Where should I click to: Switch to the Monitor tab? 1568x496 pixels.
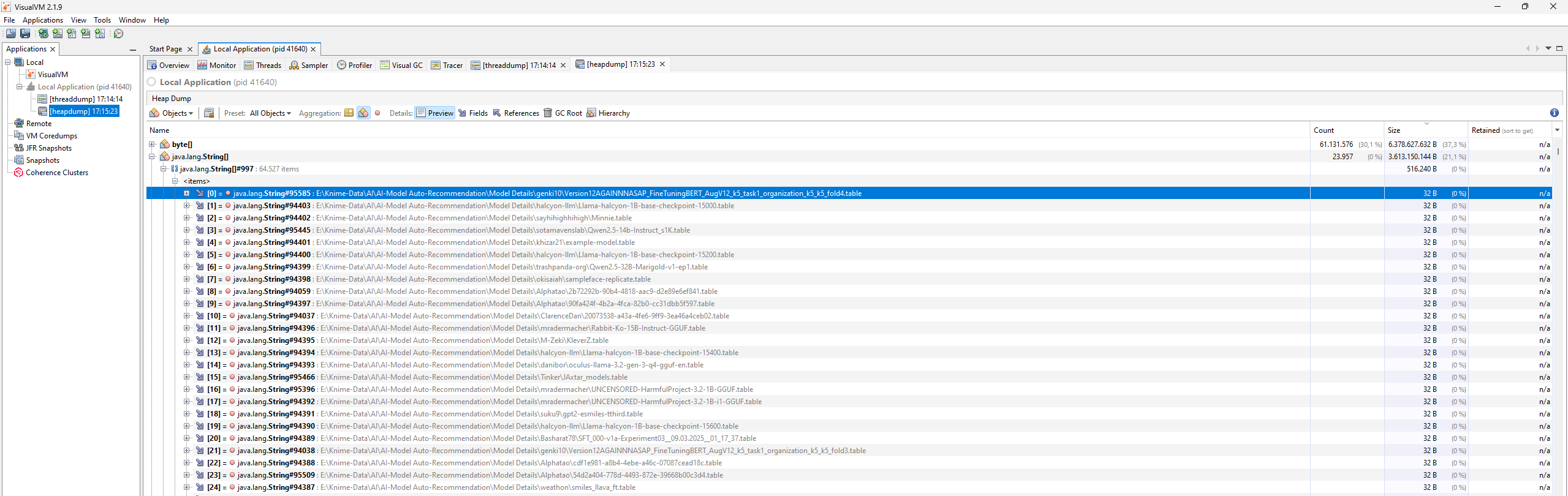(217, 66)
